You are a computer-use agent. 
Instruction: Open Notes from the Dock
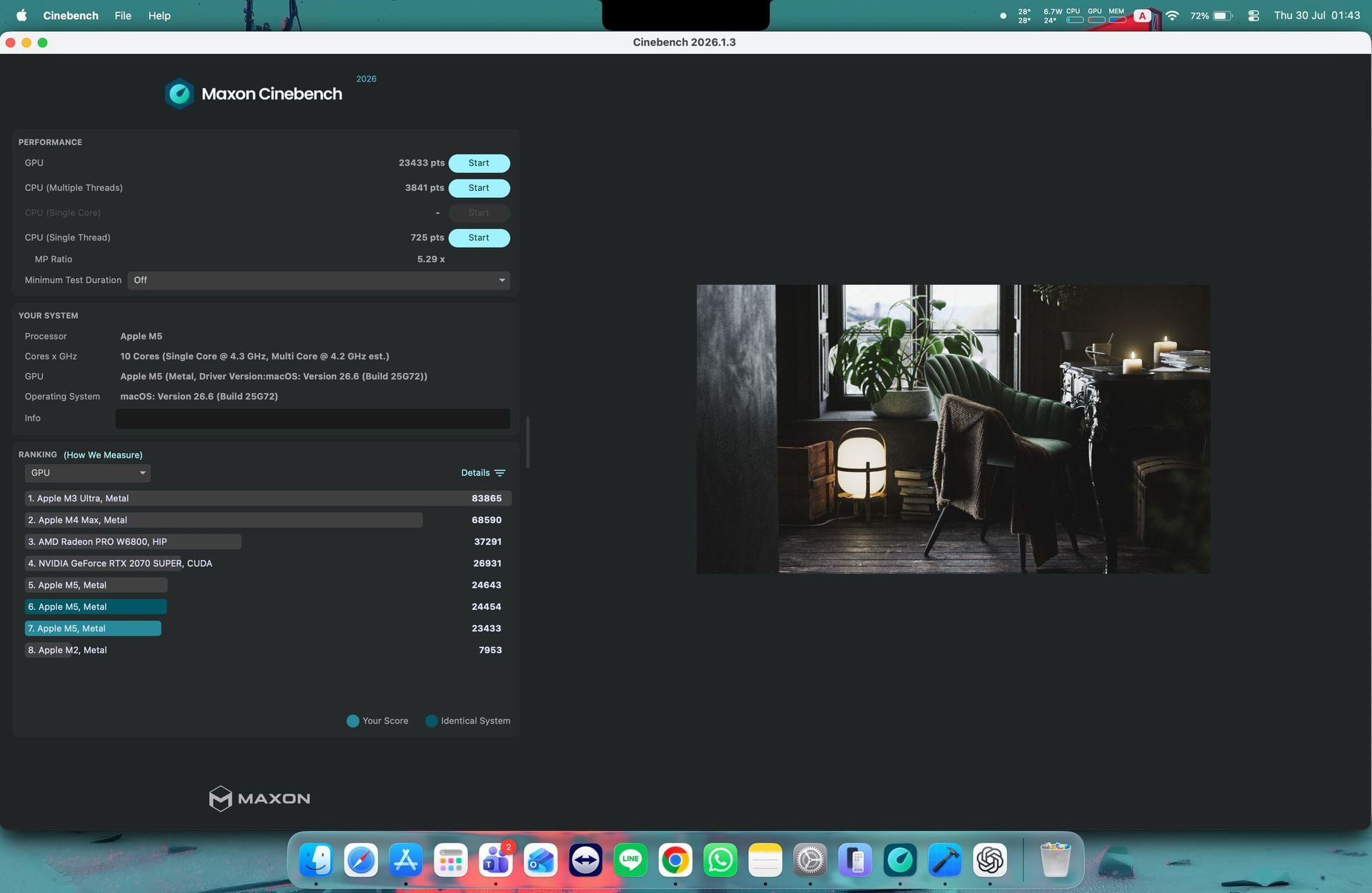pyautogui.click(x=765, y=860)
